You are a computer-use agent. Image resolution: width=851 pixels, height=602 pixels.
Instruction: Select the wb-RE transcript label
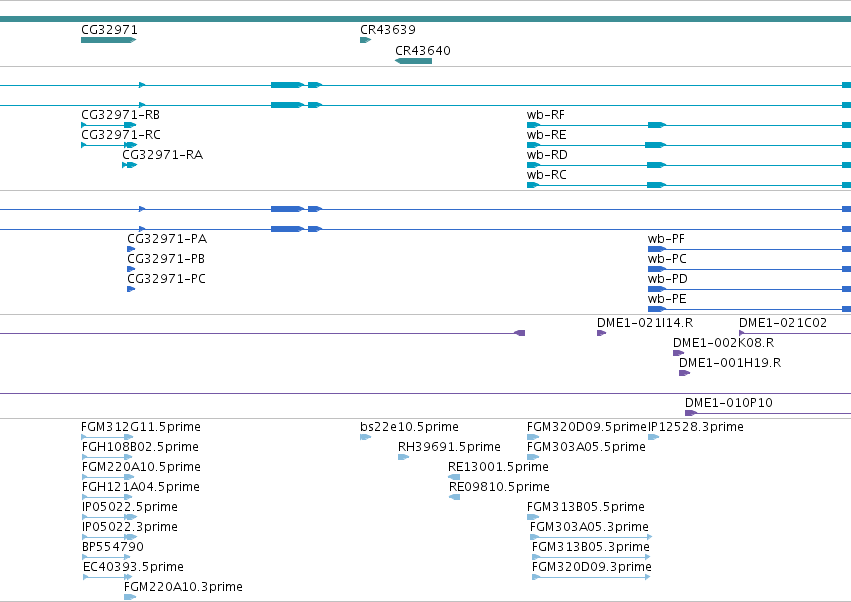tap(547, 135)
